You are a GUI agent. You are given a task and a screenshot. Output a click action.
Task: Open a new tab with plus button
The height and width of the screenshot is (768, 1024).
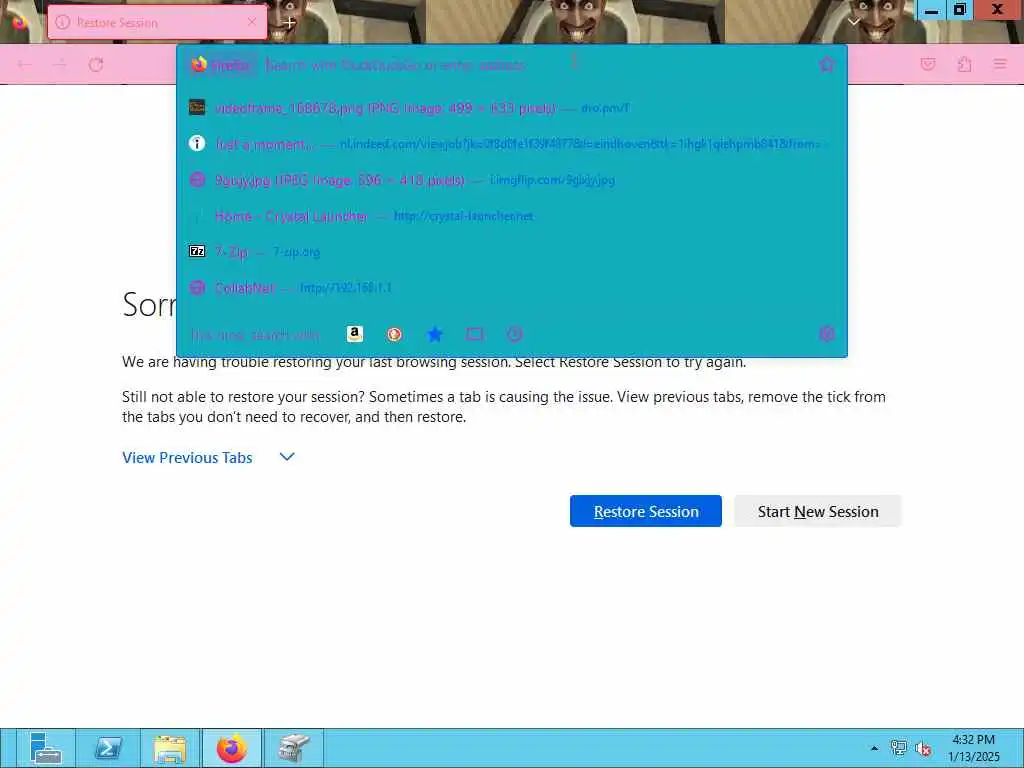click(x=289, y=22)
